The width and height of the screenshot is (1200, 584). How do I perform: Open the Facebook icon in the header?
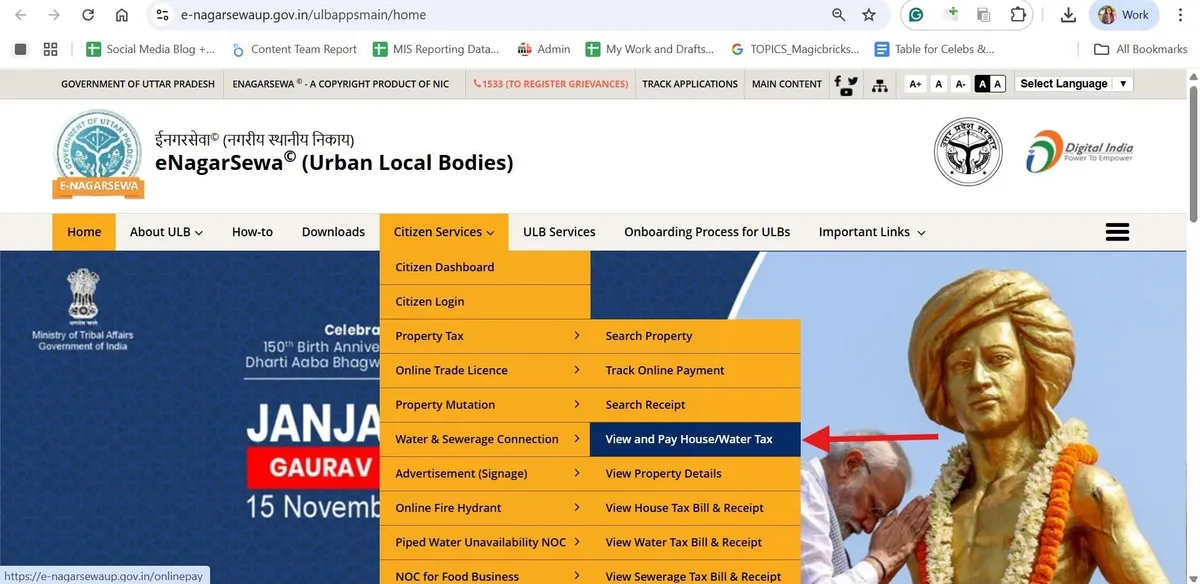[x=838, y=81]
